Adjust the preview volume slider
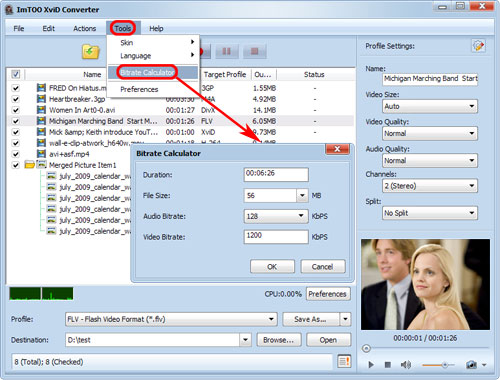Viewport: 500px width, 380px height. click(x=444, y=365)
